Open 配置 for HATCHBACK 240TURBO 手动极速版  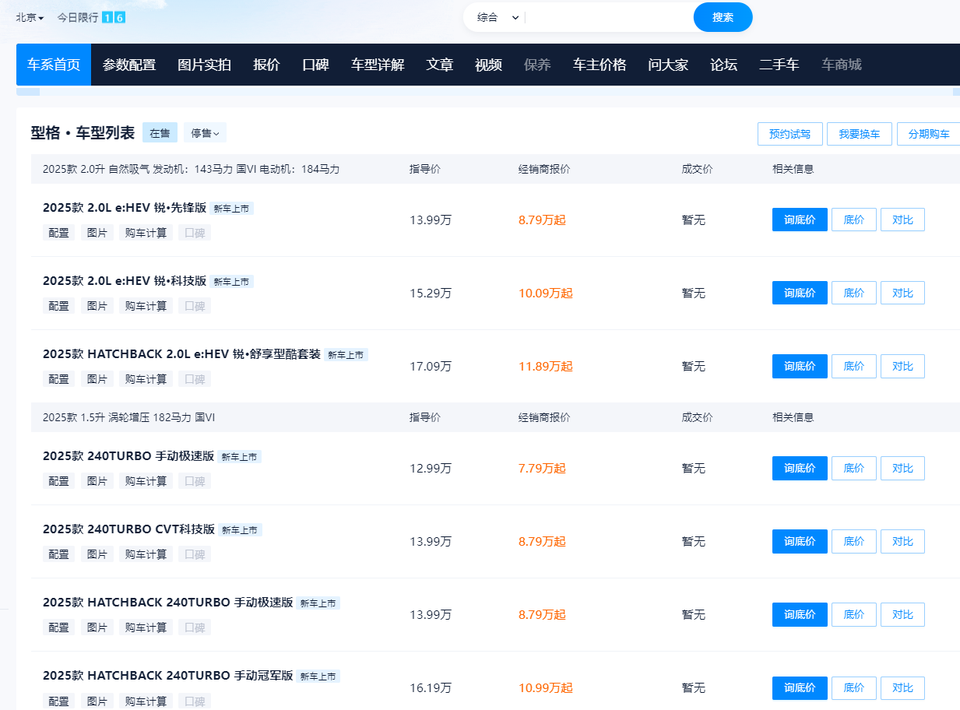(59, 627)
